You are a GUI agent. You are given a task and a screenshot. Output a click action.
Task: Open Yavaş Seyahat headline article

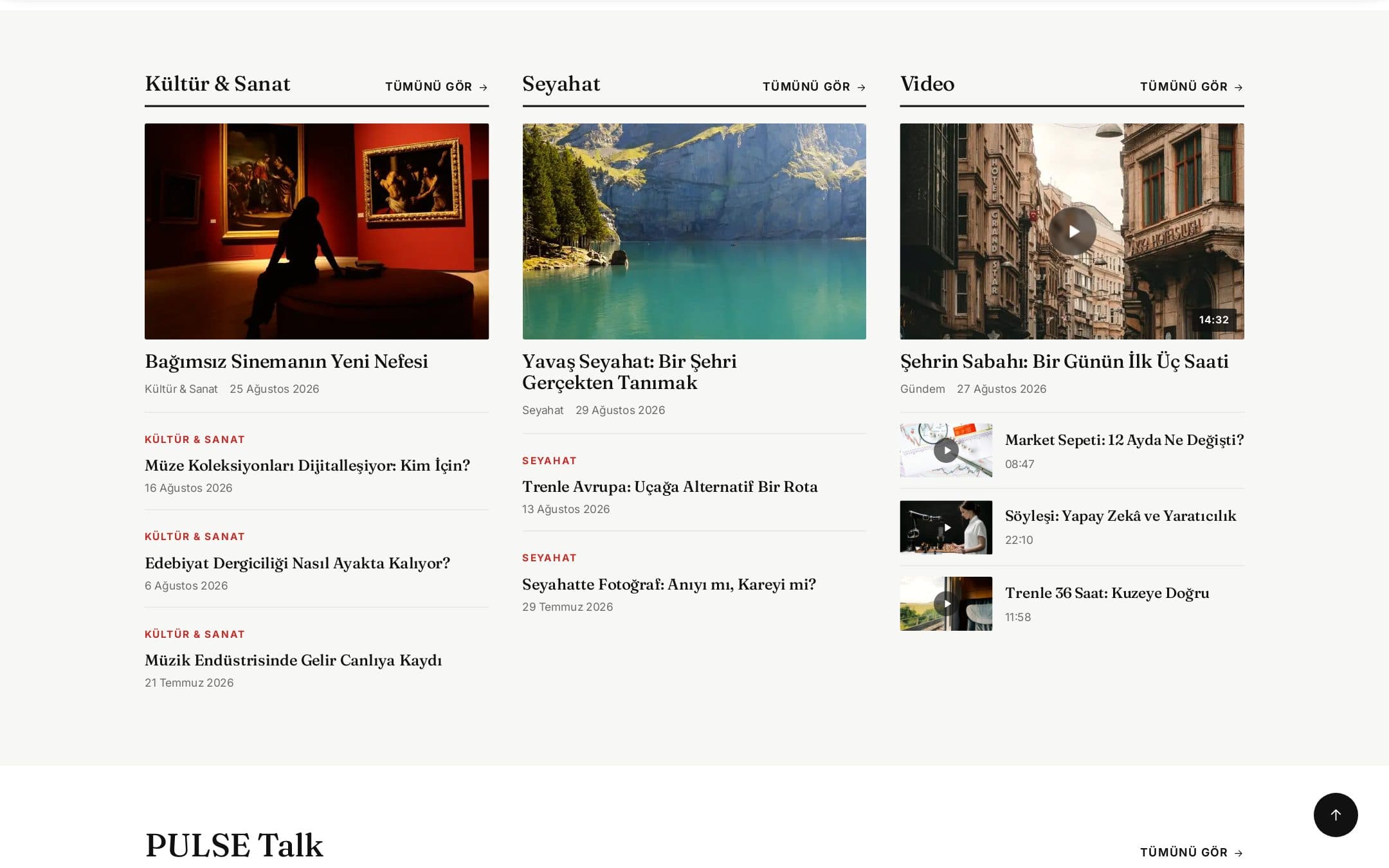point(630,372)
